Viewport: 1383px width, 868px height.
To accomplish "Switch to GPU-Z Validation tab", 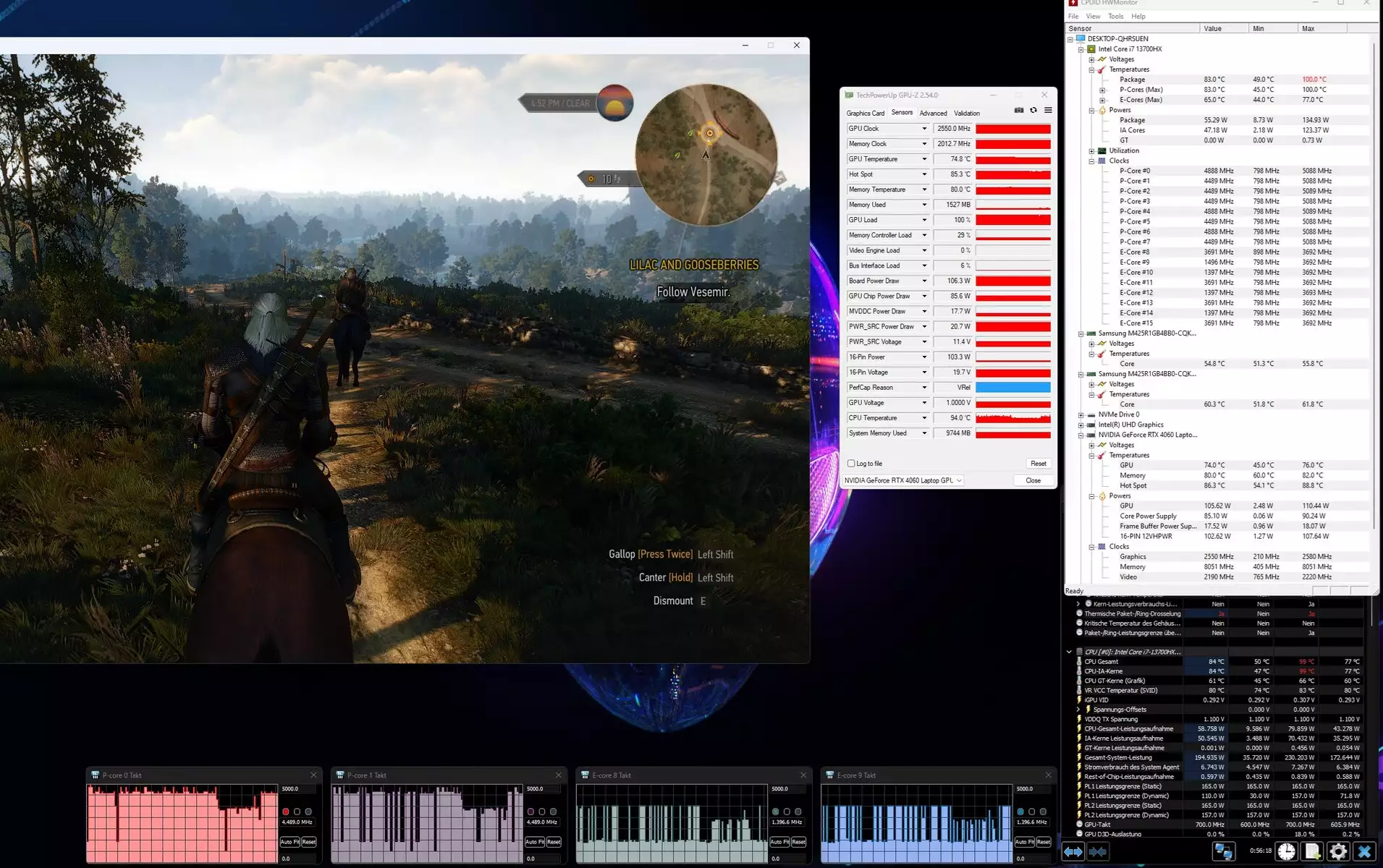I will pos(967,113).
